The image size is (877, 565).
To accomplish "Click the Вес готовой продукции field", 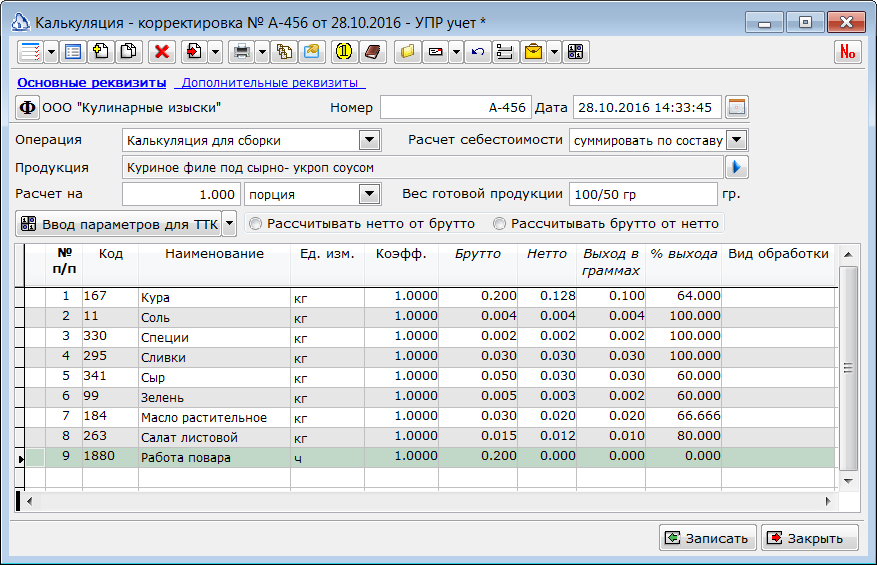I will point(643,195).
